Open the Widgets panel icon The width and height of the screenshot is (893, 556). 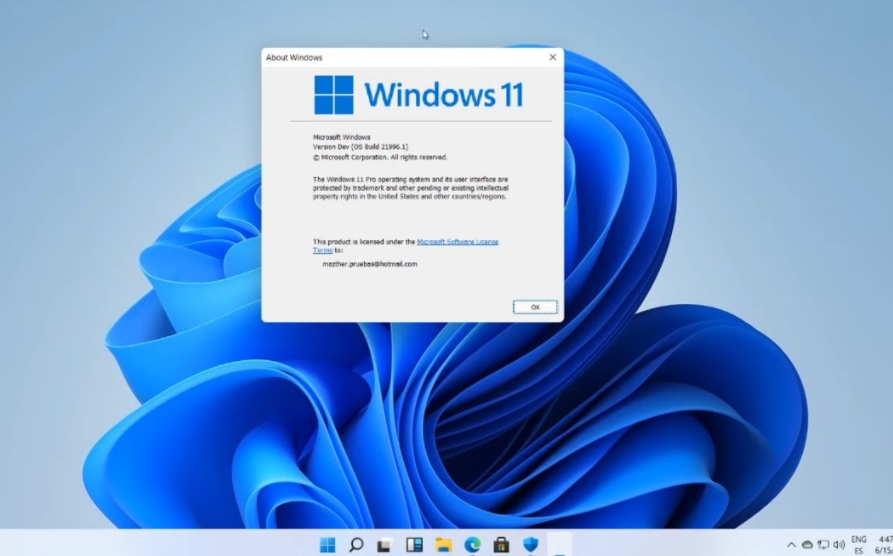414,545
